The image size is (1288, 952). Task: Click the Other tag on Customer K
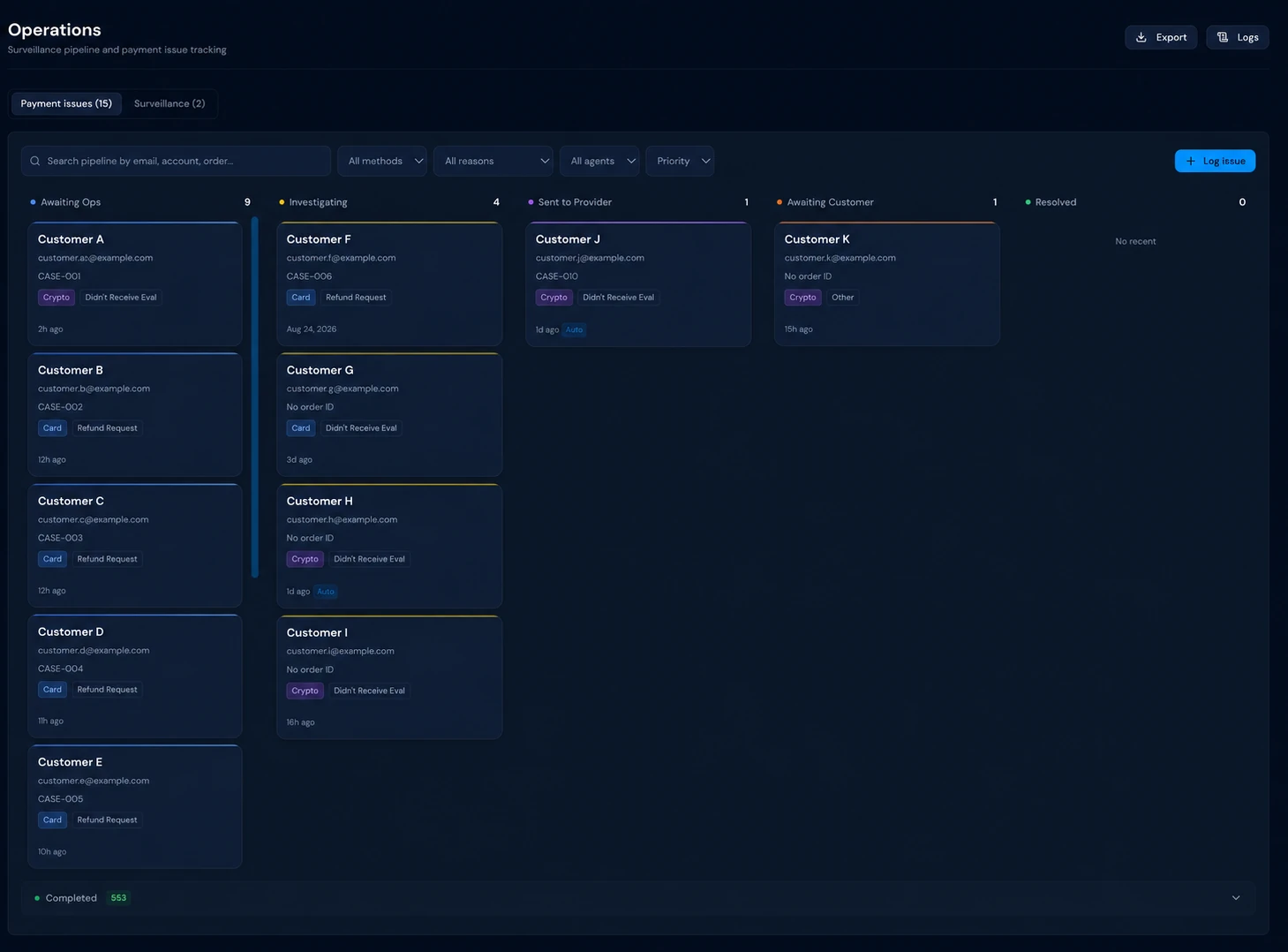coord(843,298)
